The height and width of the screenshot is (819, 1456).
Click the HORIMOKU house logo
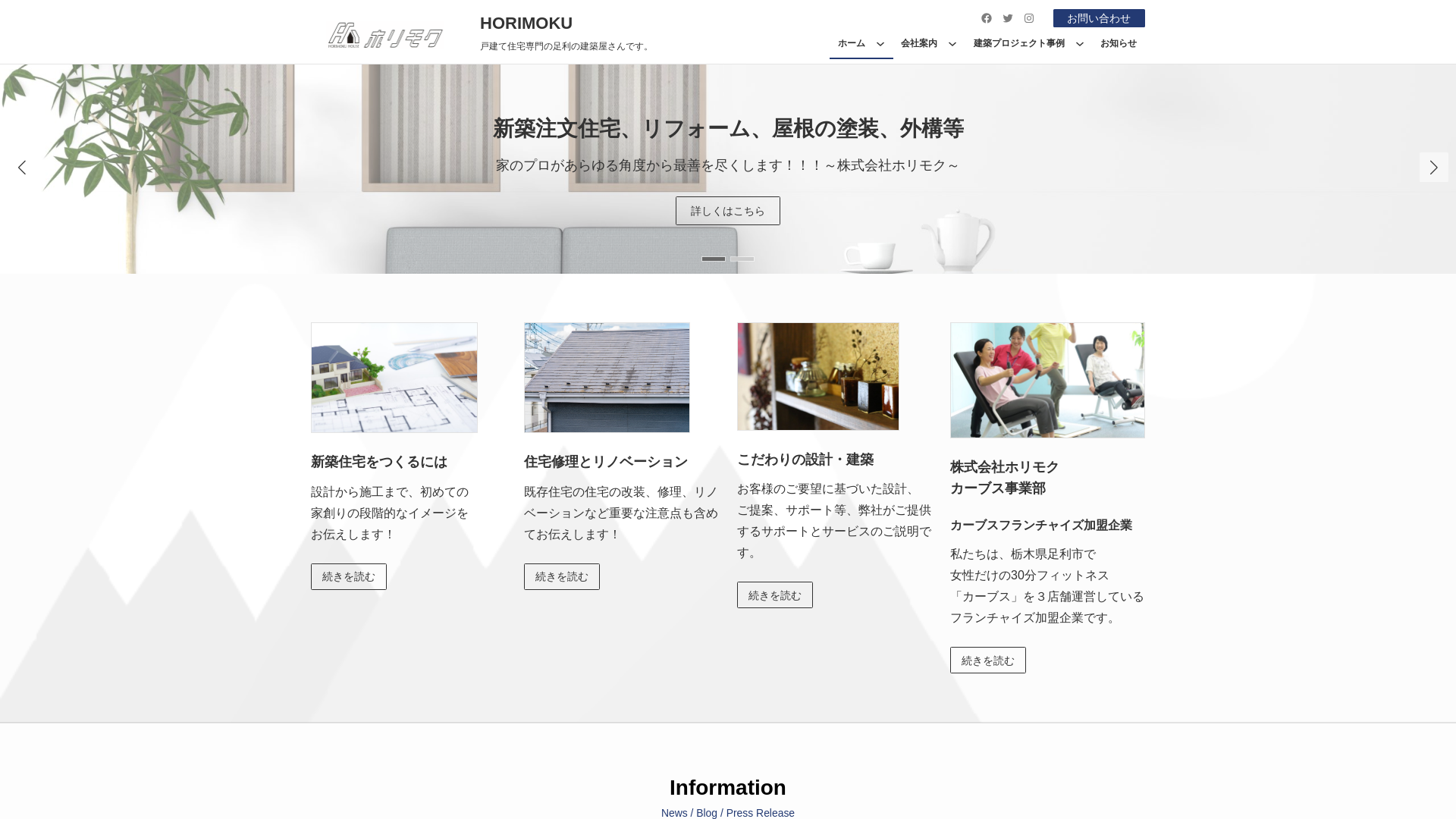(x=384, y=35)
